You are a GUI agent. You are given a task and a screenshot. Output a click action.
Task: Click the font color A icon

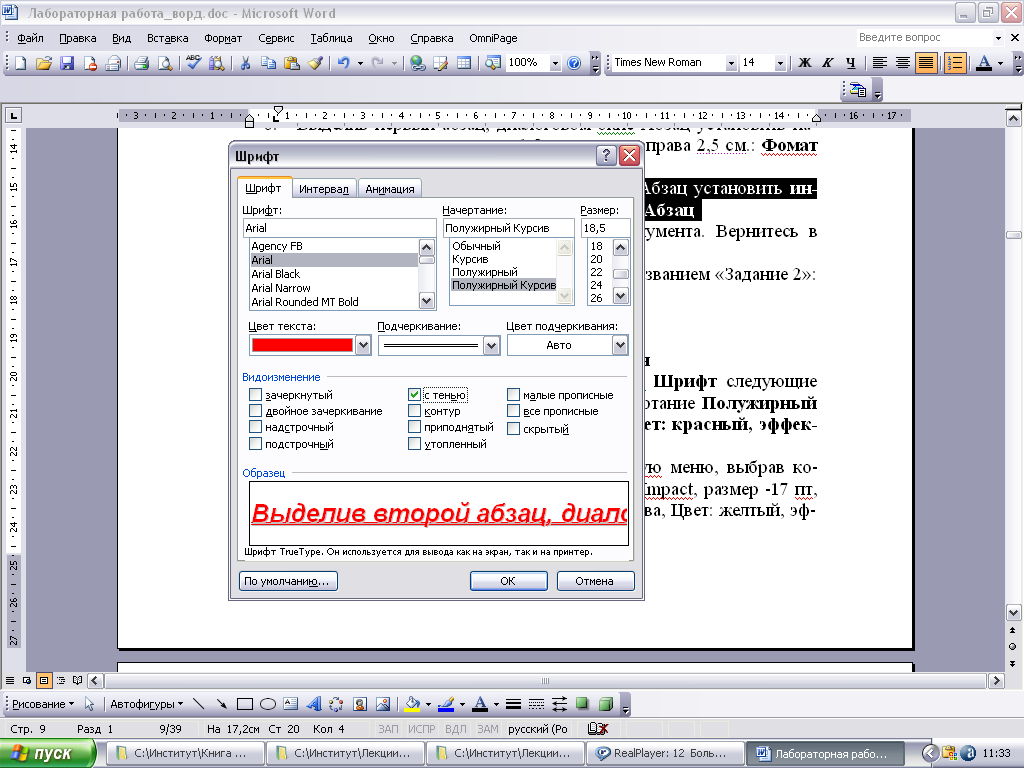[984, 63]
